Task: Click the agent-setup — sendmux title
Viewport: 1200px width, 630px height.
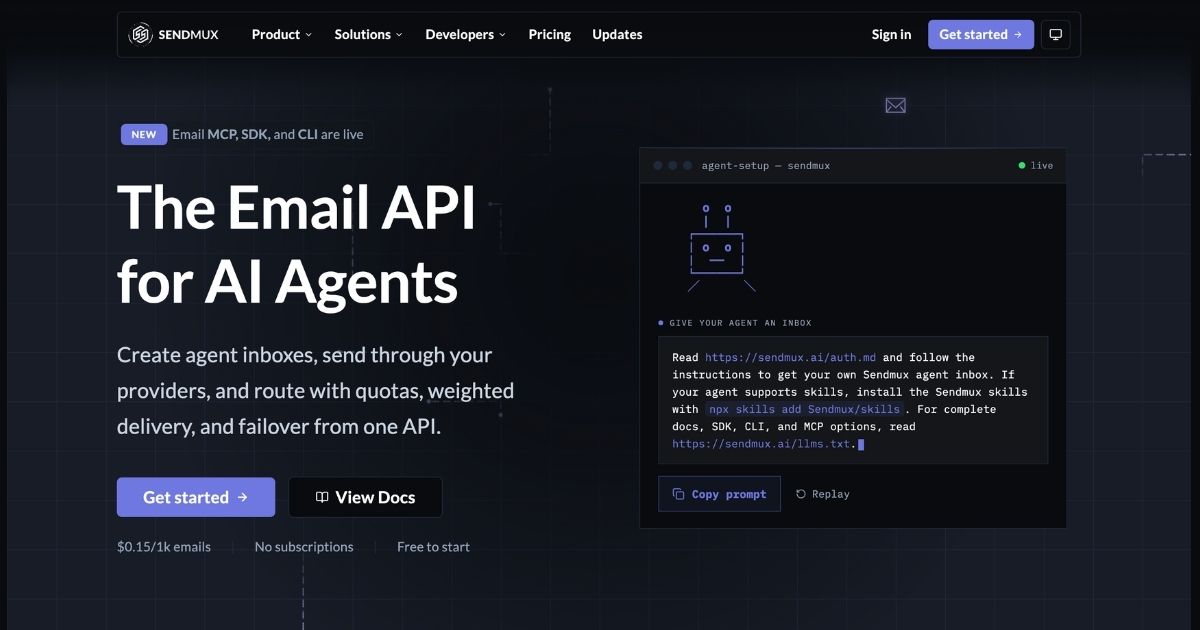Action: [766, 165]
